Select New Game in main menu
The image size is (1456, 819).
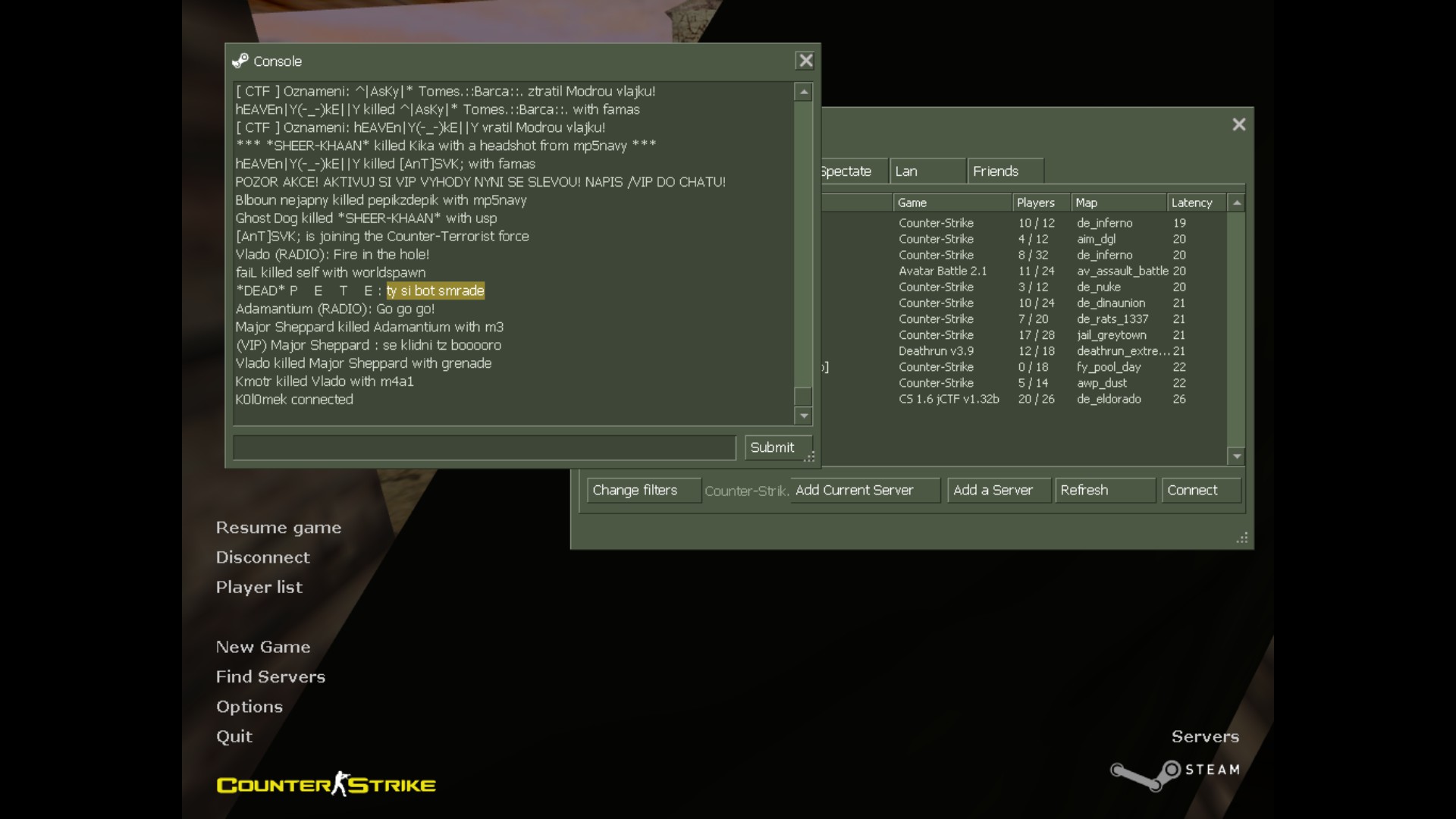click(263, 647)
